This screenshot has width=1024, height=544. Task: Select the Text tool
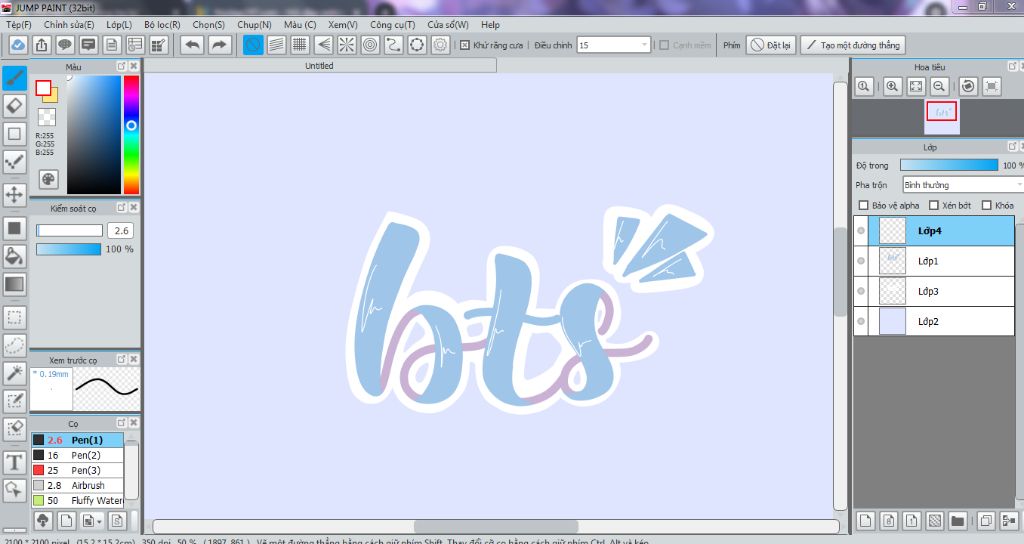tap(14, 462)
